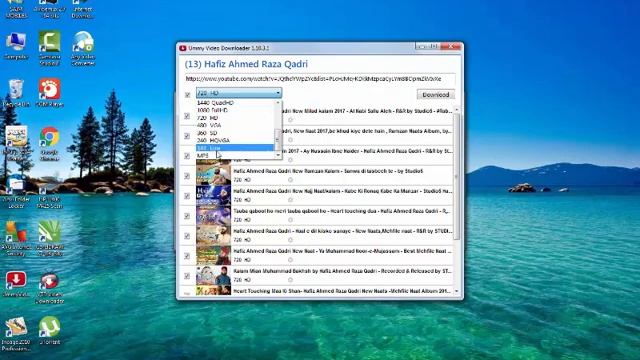
Task: Toggle the select-all checkbox beside the quality dropdown
Action: 187,95
